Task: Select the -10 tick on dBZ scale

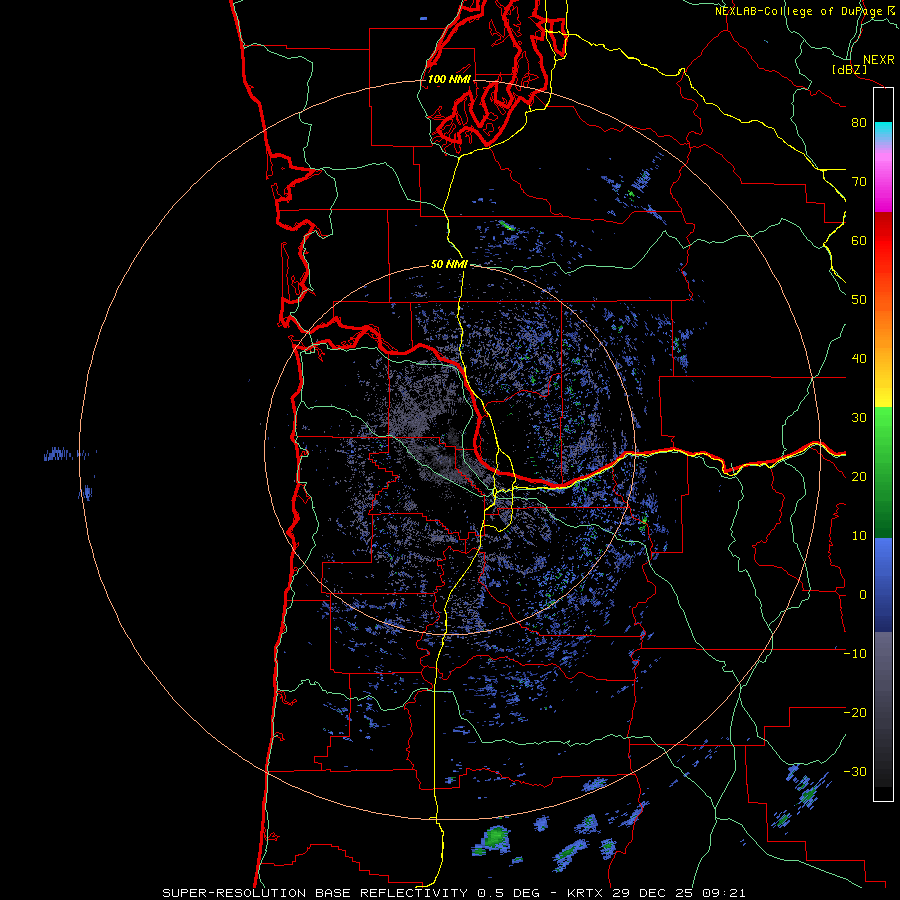Action: click(x=855, y=654)
